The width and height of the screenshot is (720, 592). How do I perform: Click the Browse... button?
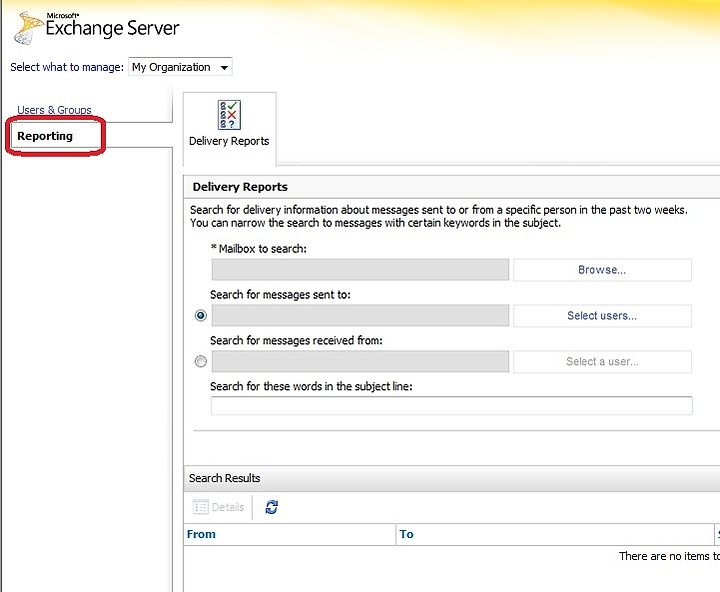[602, 270]
